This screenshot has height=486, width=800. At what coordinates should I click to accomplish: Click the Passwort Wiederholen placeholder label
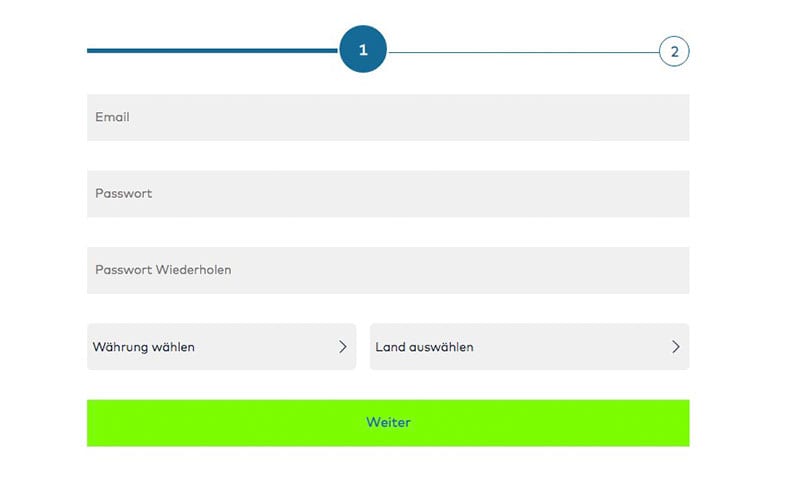point(163,270)
